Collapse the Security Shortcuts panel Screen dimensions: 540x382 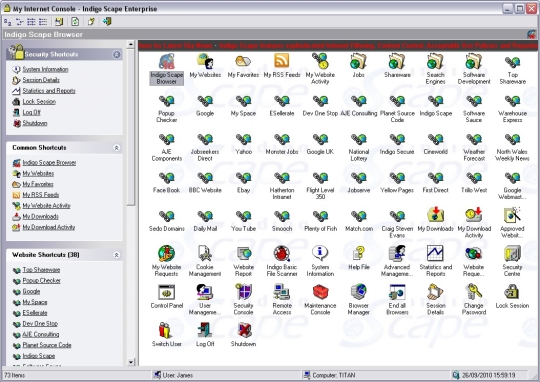point(116,54)
